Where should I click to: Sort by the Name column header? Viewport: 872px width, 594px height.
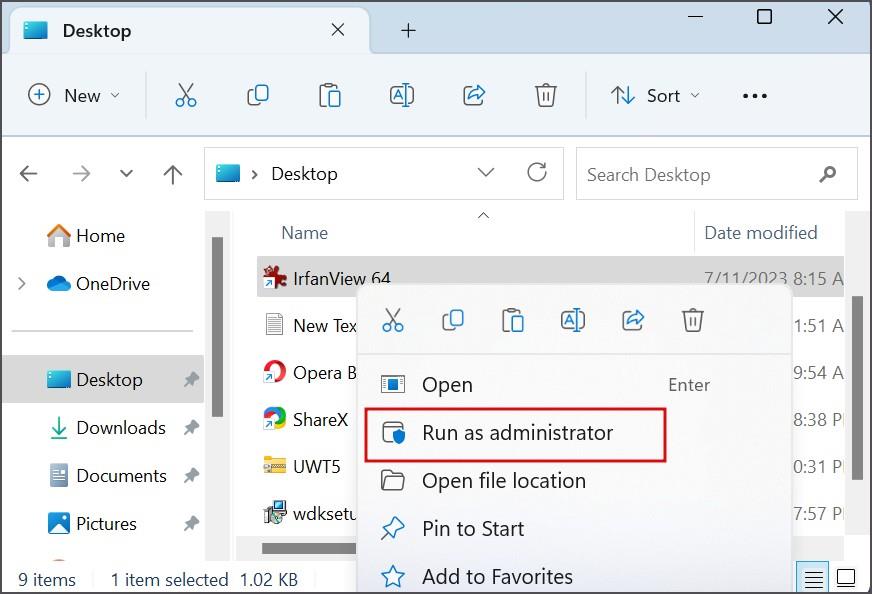click(305, 232)
